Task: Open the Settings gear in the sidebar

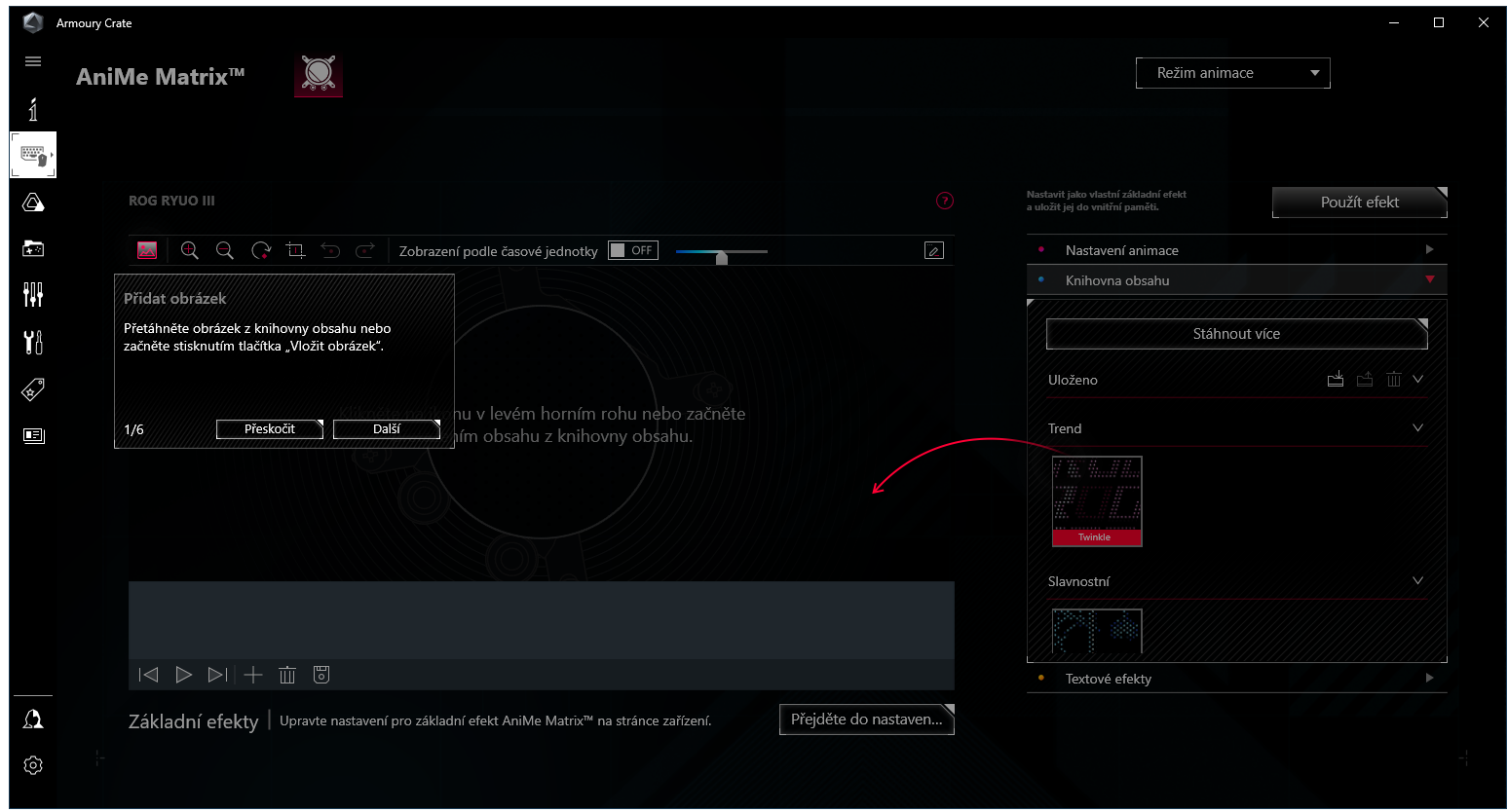Action: [x=33, y=765]
